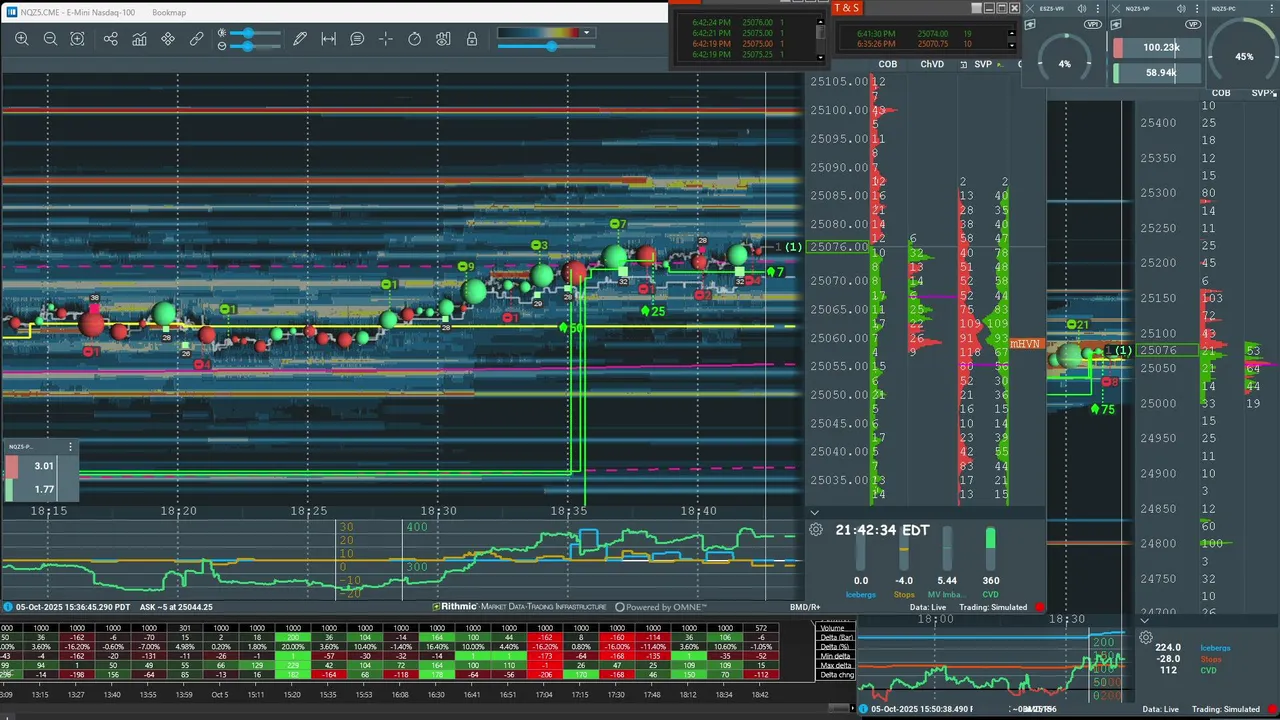1280x720 pixels.
Task: Click the diamond-shaped studies icon
Action: tap(168, 39)
